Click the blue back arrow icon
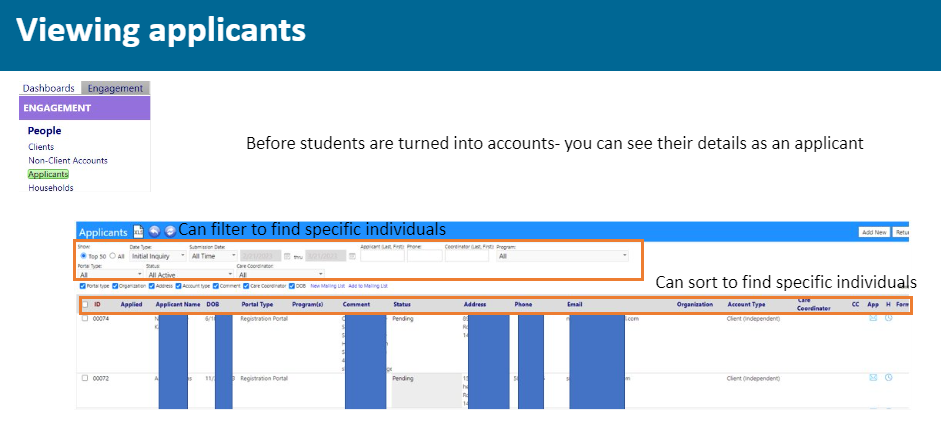Screen dimensions: 941x436 point(154,231)
